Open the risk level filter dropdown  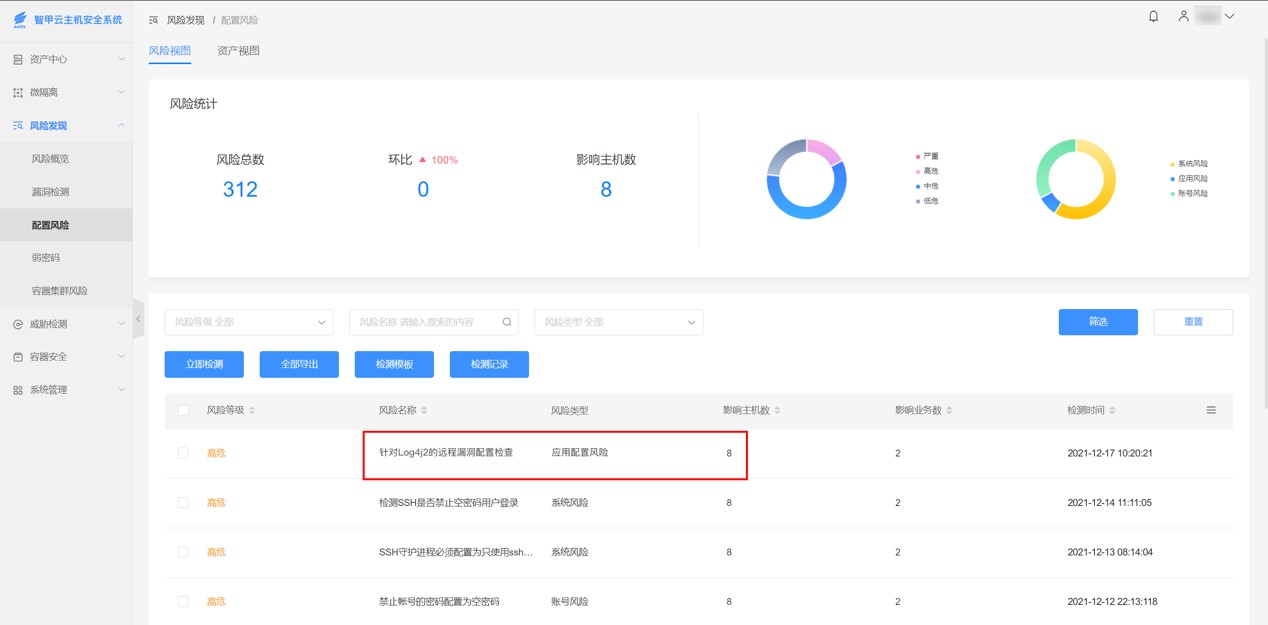pos(249,322)
